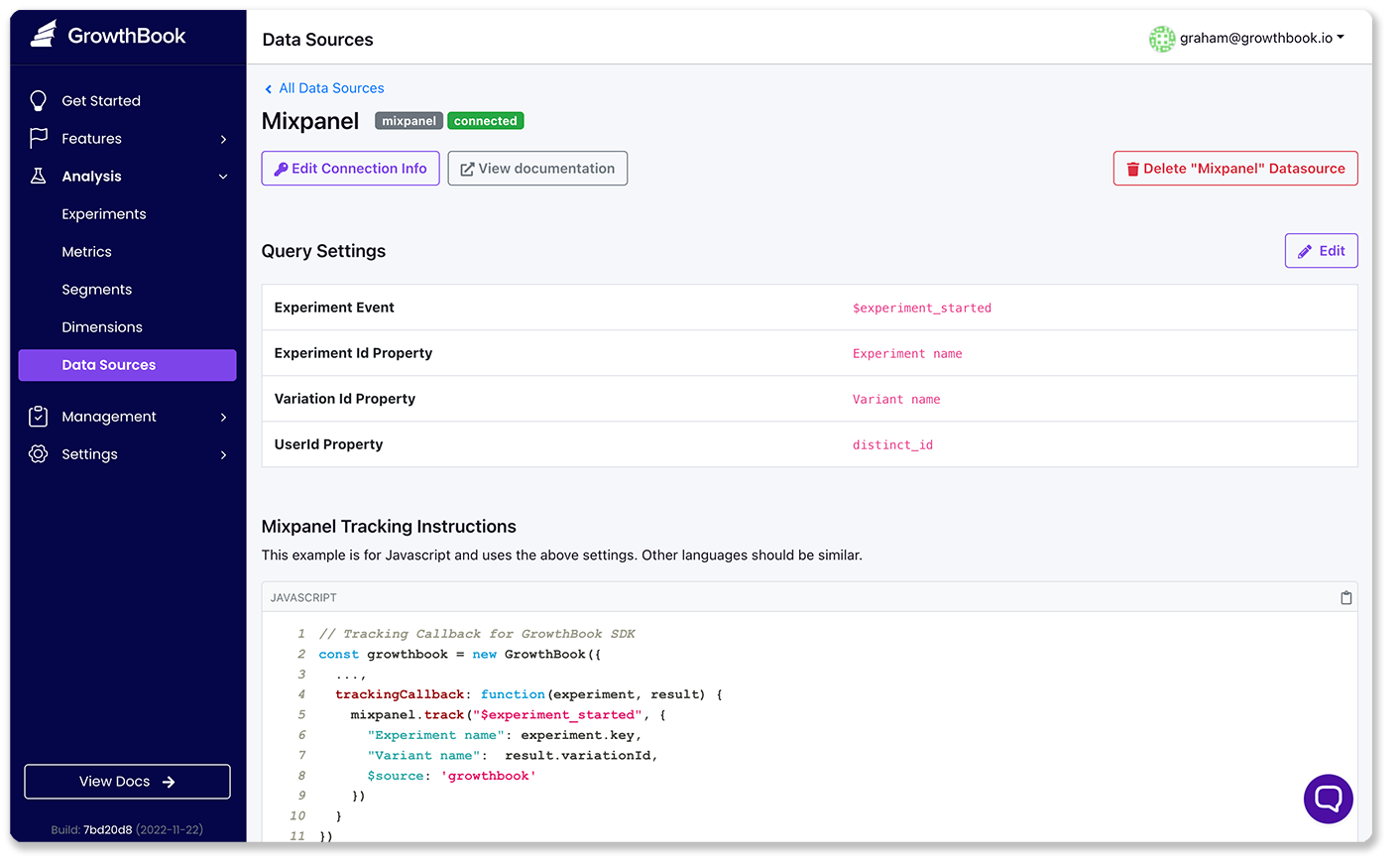The image size is (1400, 865).
Task: Delete the Mixpanel datasource
Action: click(1235, 168)
